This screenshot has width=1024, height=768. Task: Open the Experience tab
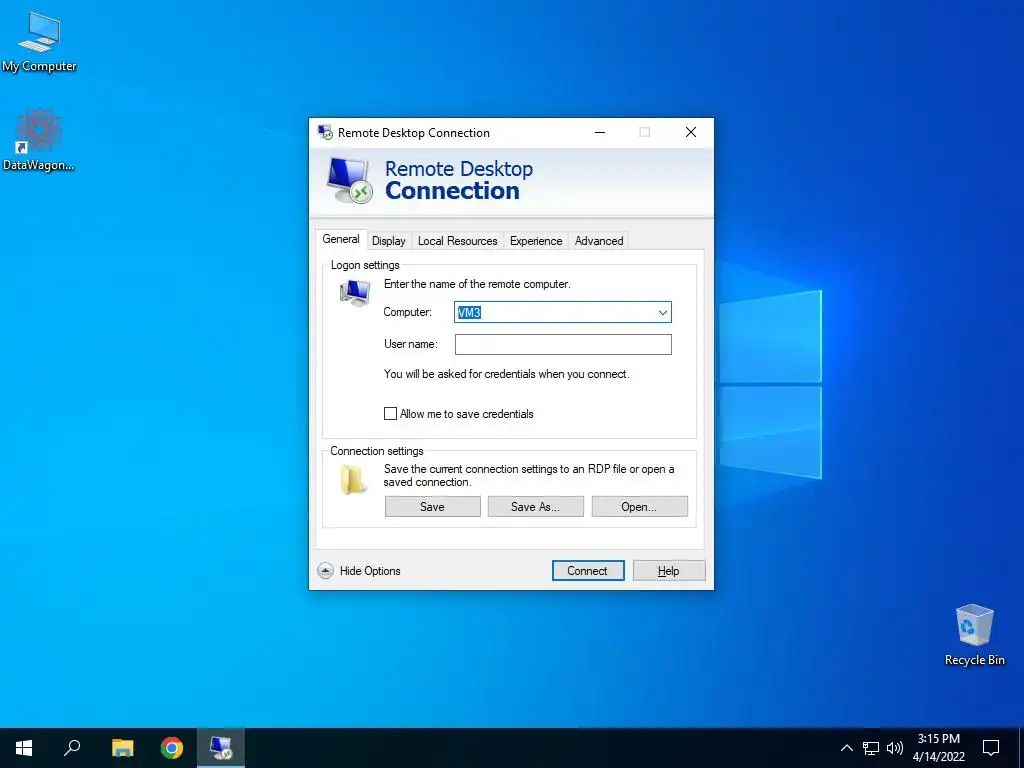point(536,241)
